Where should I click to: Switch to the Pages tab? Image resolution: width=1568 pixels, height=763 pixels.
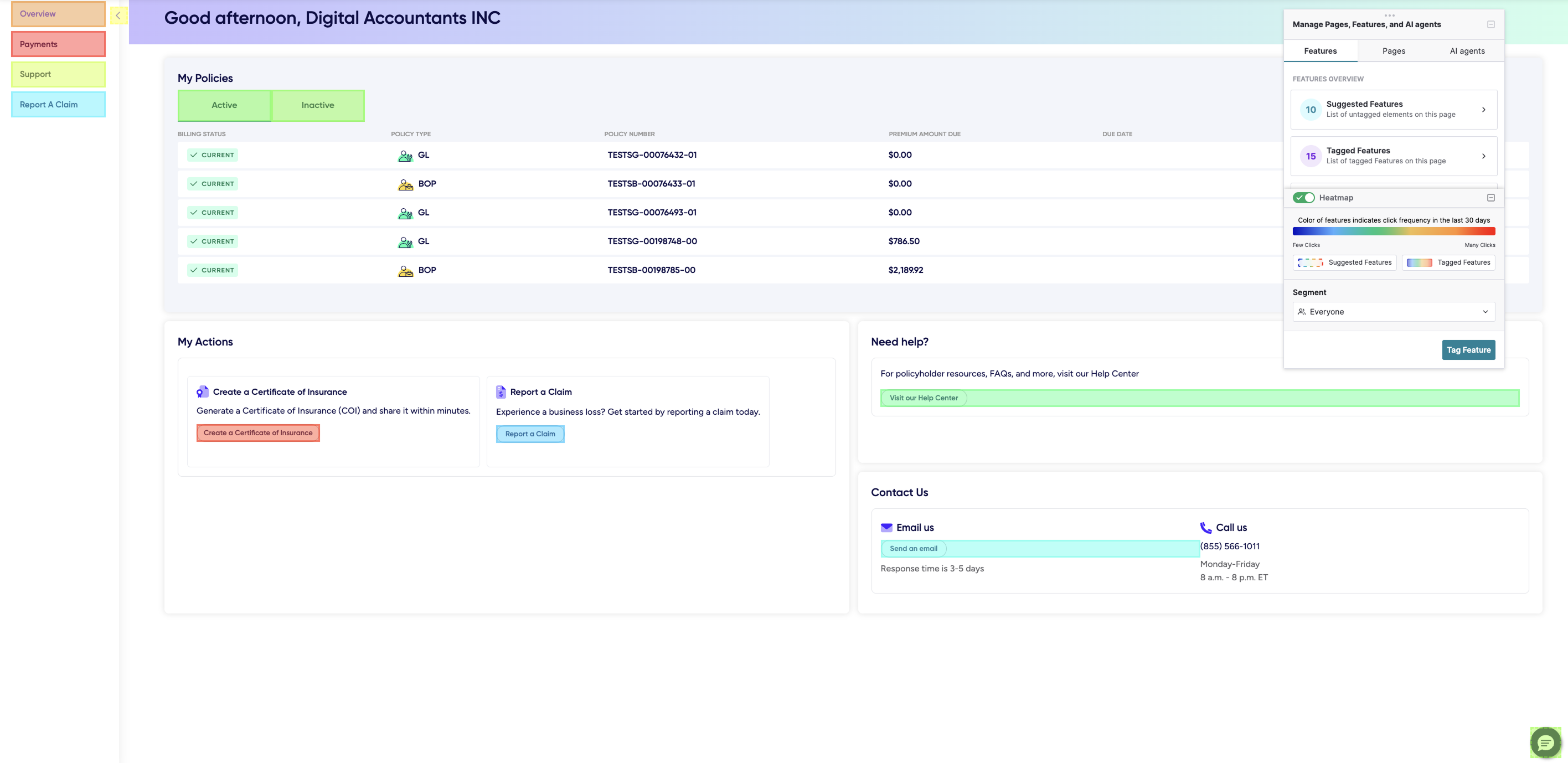[x=1393, y=51]
